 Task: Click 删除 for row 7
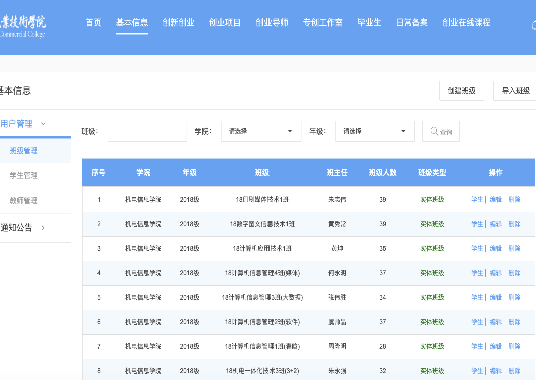pos(514,346)
